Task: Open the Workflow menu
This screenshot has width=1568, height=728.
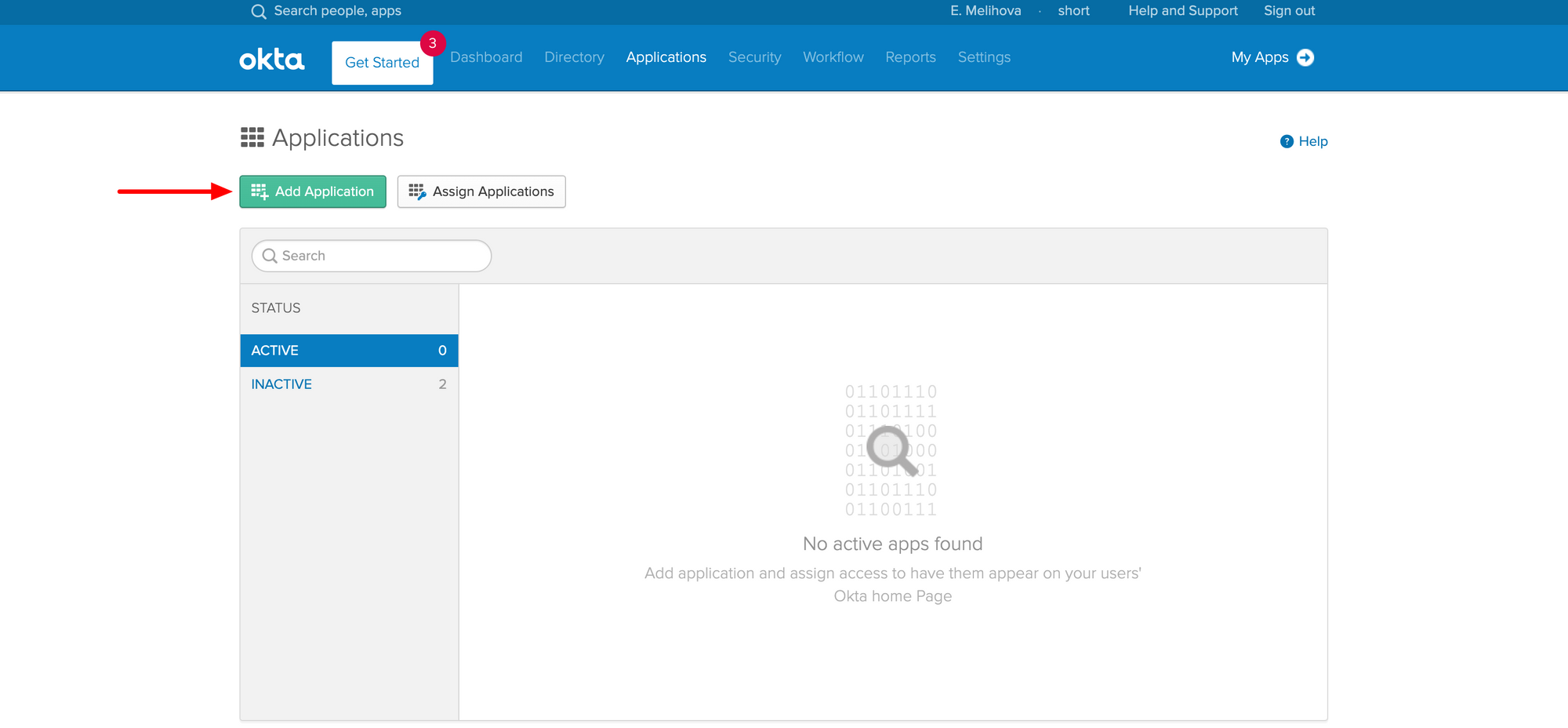Action: click(x=833, y=57)
